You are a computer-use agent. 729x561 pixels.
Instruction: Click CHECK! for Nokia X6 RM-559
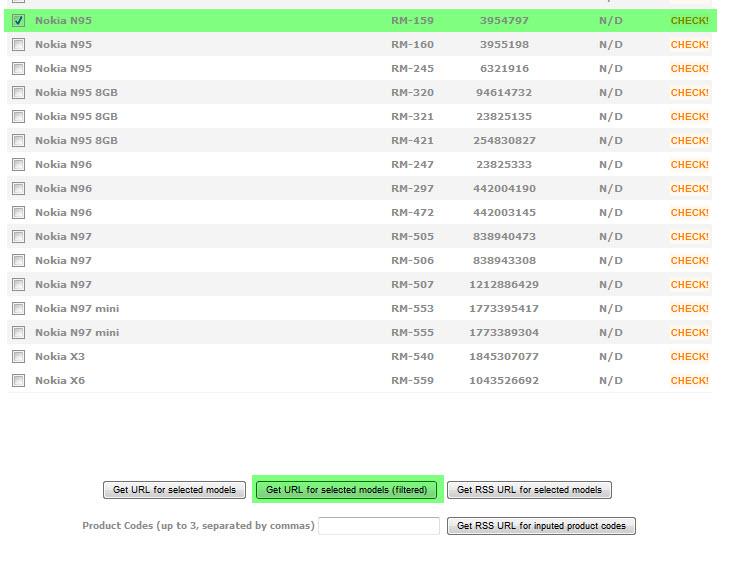pyautogui.click(x=689, y=381)
